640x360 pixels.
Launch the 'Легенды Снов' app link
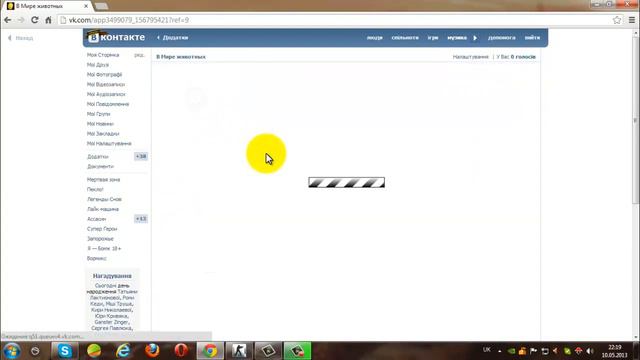[104, 199]
